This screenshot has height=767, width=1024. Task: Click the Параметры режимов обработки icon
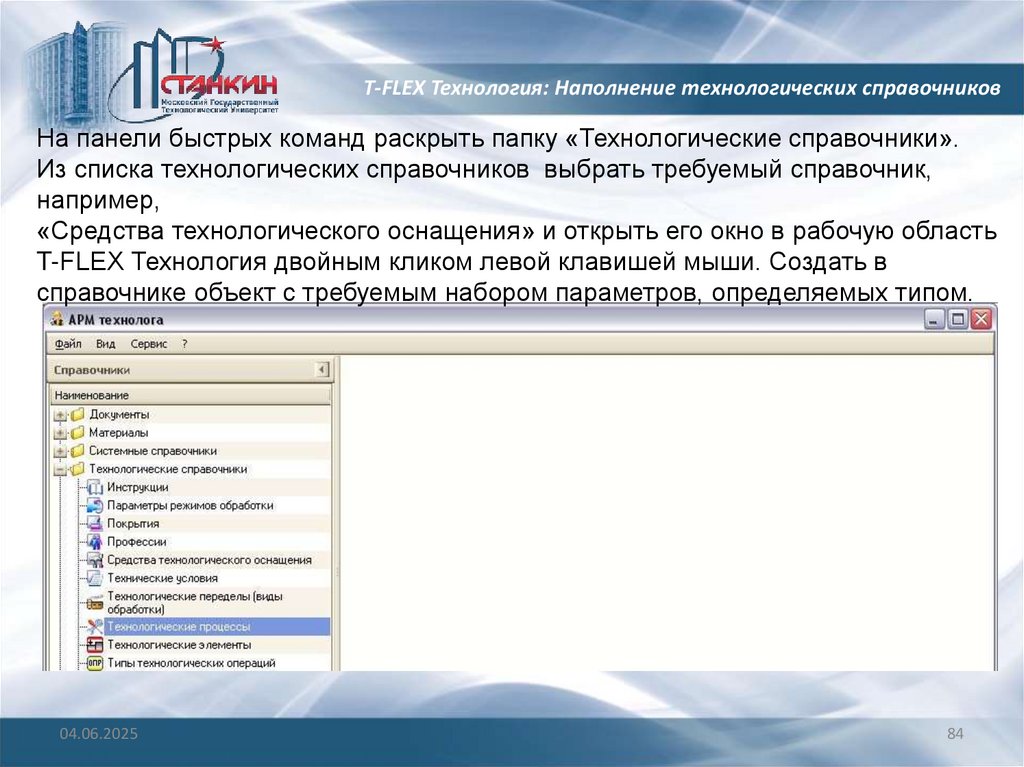click(x=95, y=506)
